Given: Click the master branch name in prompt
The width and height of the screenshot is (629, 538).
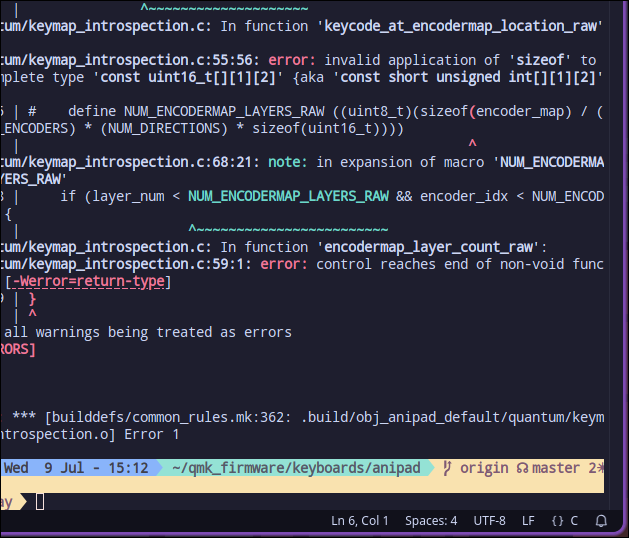Looking at the screenshot, I should click(556, 468).
